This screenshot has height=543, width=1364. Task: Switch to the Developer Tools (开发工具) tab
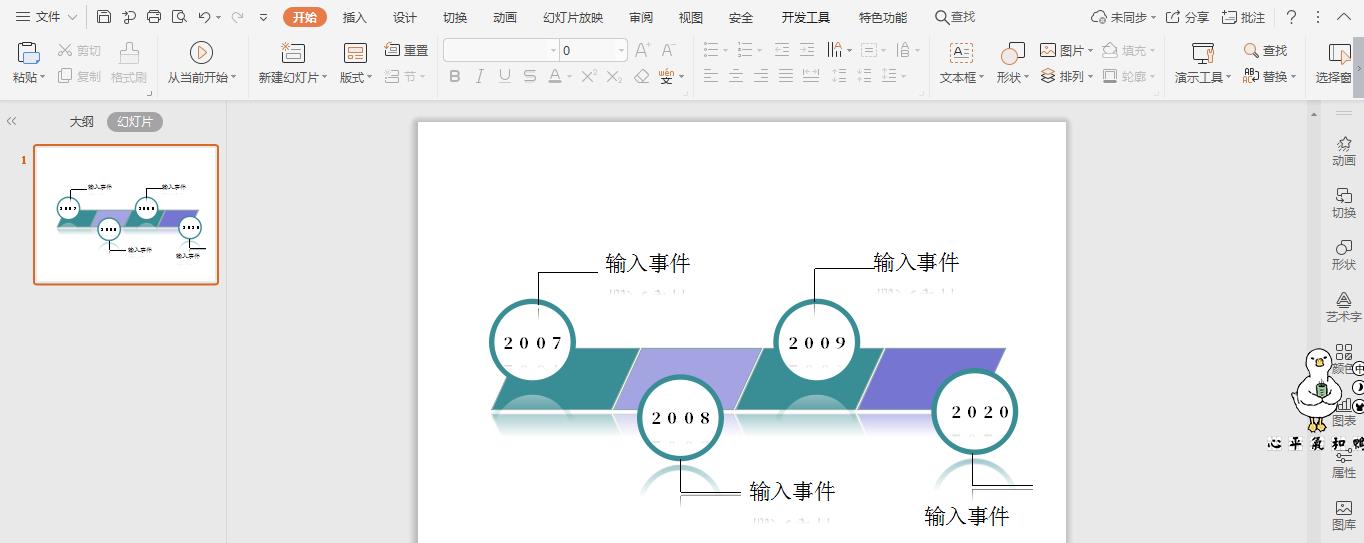[x=806, y=17]
